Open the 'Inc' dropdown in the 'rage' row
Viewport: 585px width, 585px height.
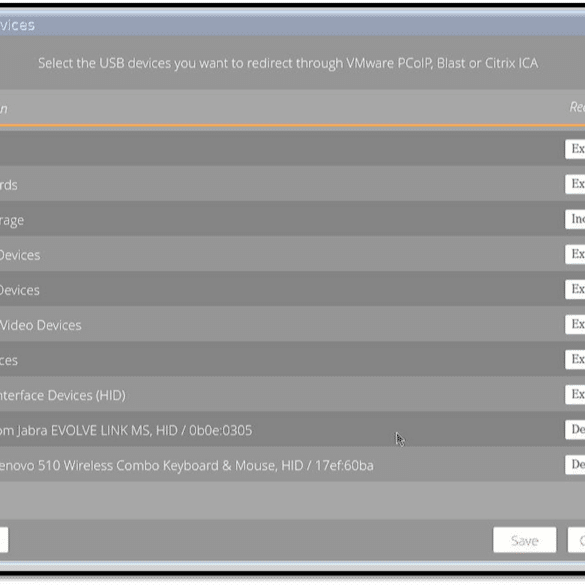pos(575,219)
